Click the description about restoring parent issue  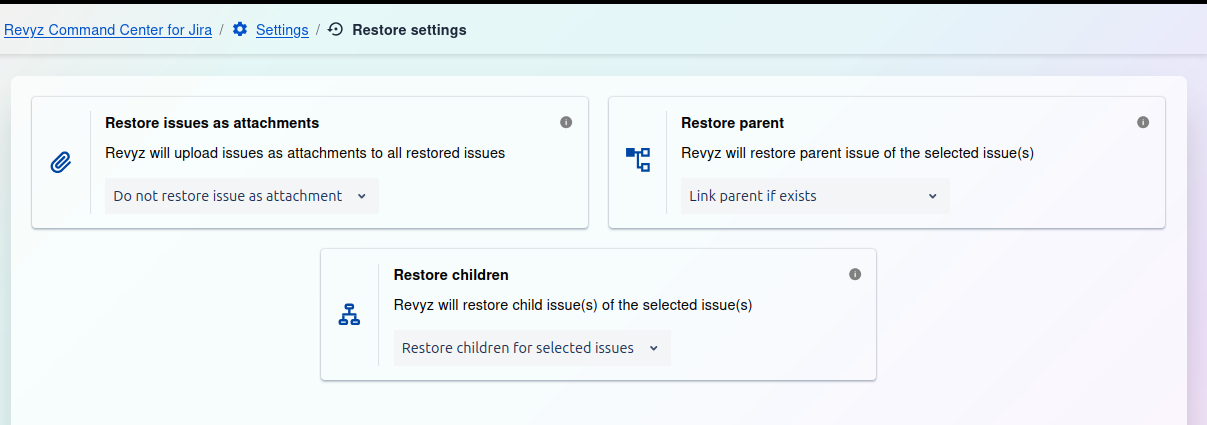(857, 153)
